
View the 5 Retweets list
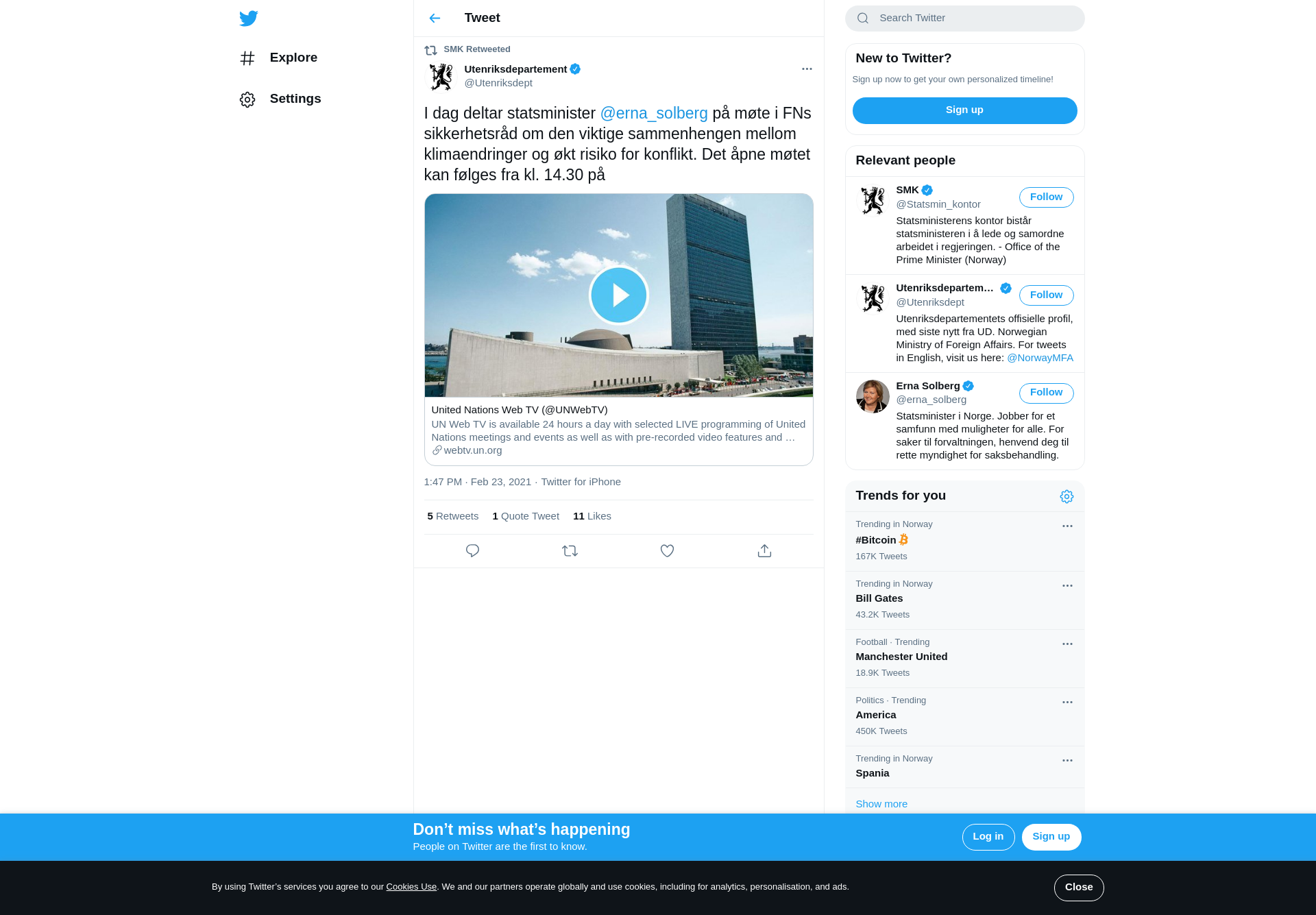coord(452,516)
